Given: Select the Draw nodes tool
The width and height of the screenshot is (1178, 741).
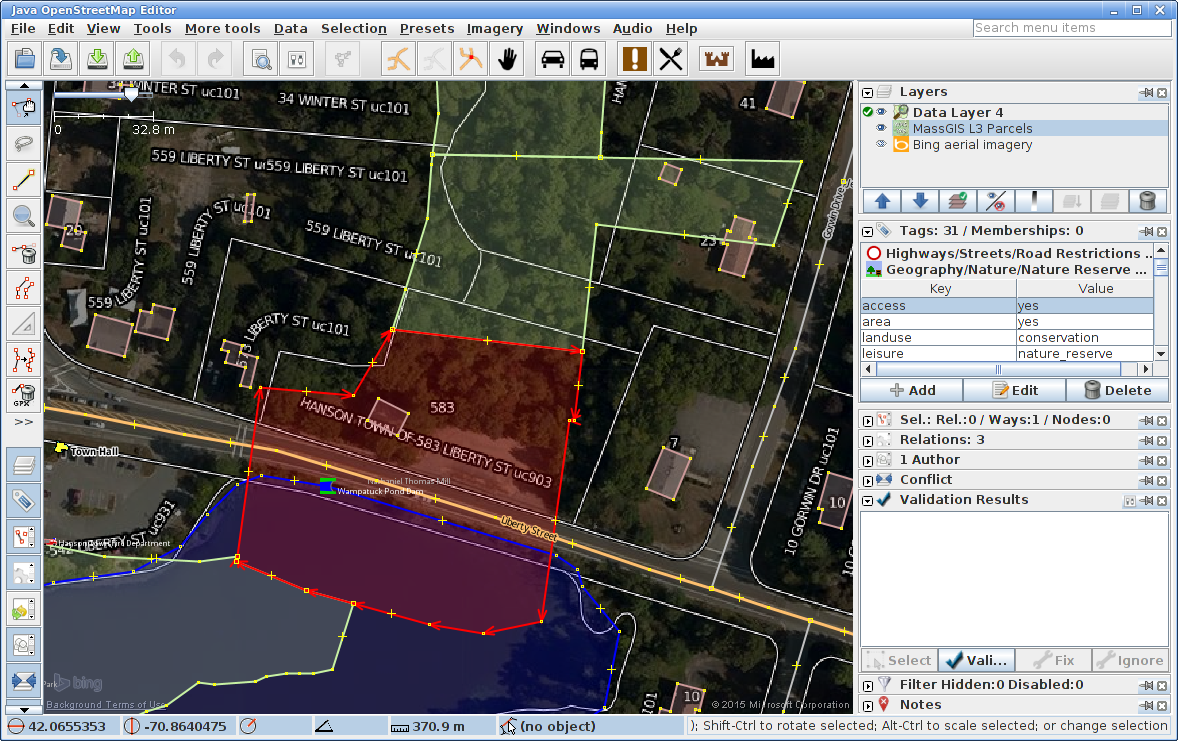Looking at the screenshot, I should tap(24, 180).
